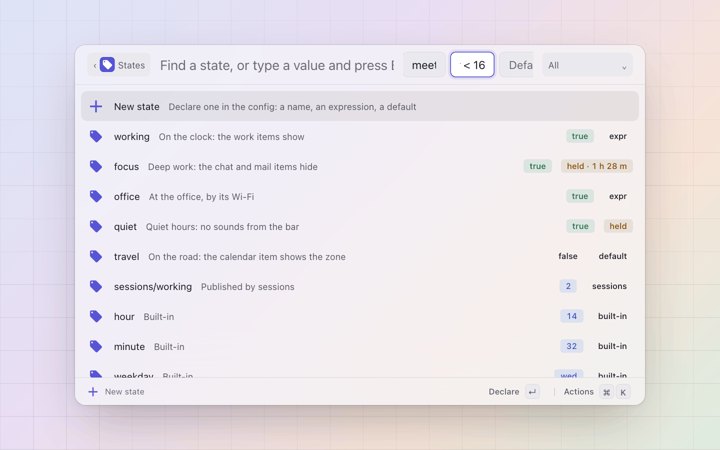Click the tag icon for sessions/working
This screenshot has height=450, width=720.
pos(96,287)
